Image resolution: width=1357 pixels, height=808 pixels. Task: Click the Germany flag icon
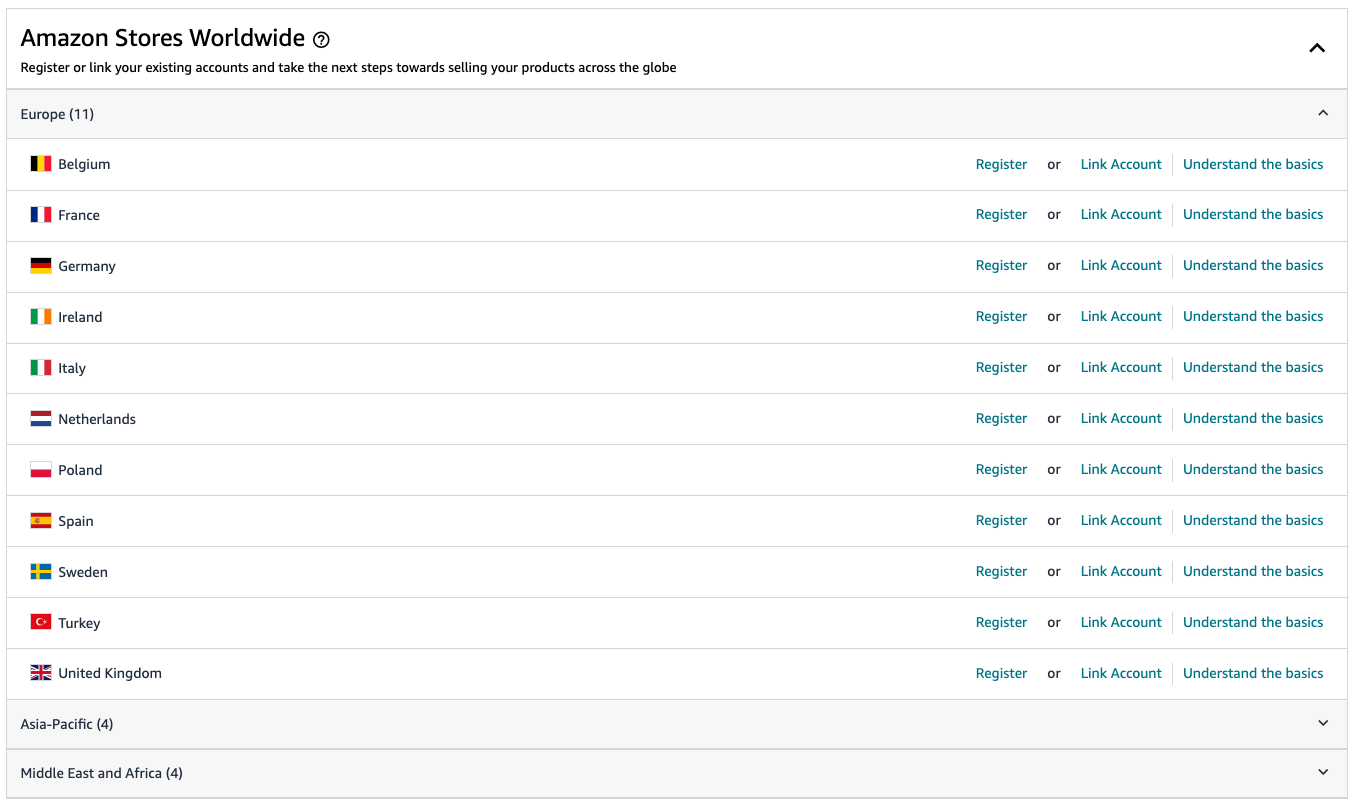click(41, 266)
